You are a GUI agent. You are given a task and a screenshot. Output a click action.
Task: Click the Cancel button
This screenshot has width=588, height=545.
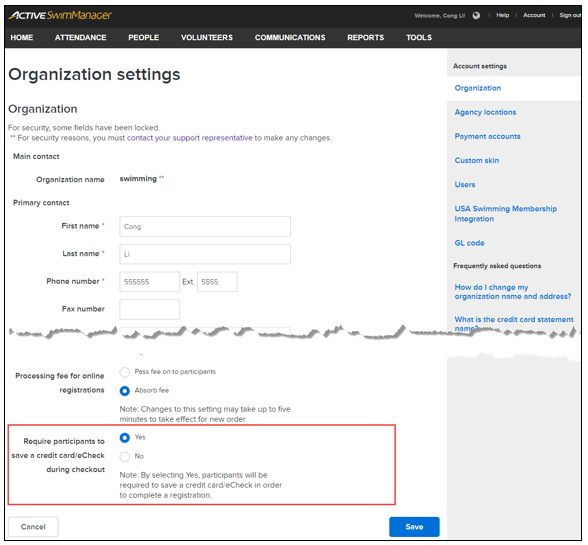click(x=33, y=527)
